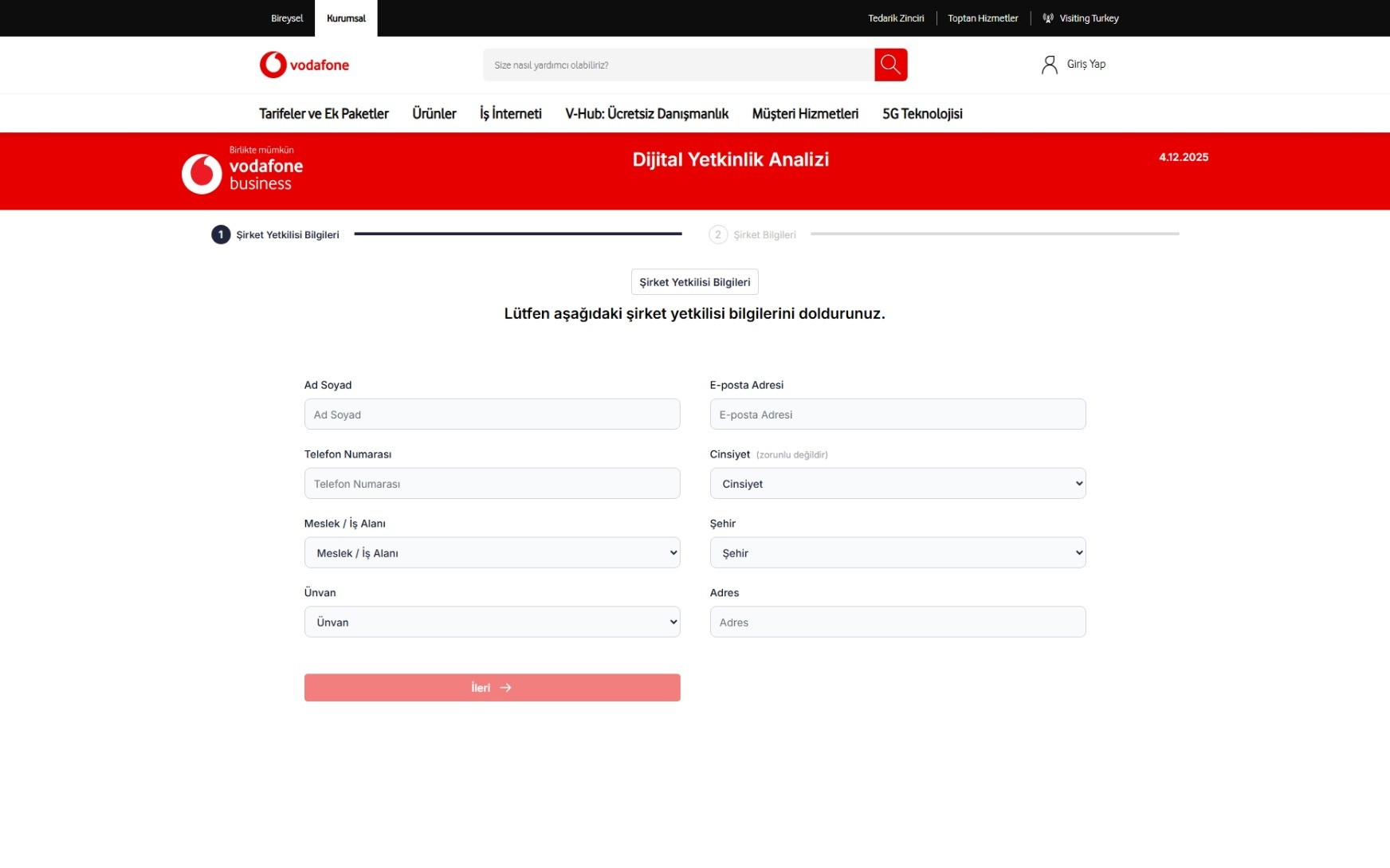This screenshot has width=1390, height=868.
Task: Switch to the Bireysel tab
Action: [287, 18]
